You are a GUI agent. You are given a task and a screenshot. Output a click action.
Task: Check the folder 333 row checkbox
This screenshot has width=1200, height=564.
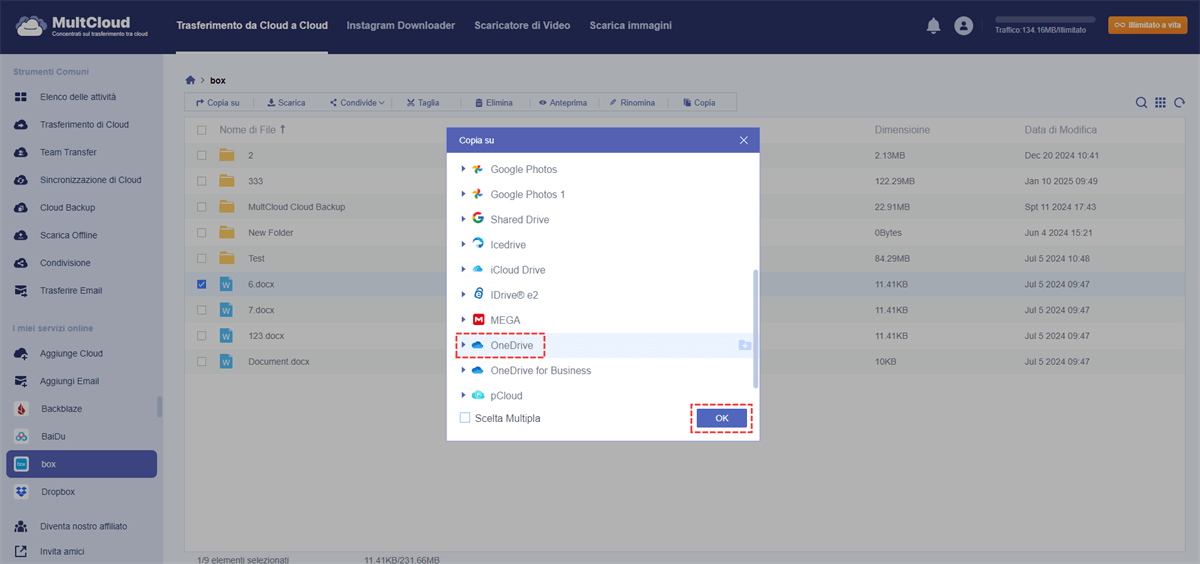point(202,181)
